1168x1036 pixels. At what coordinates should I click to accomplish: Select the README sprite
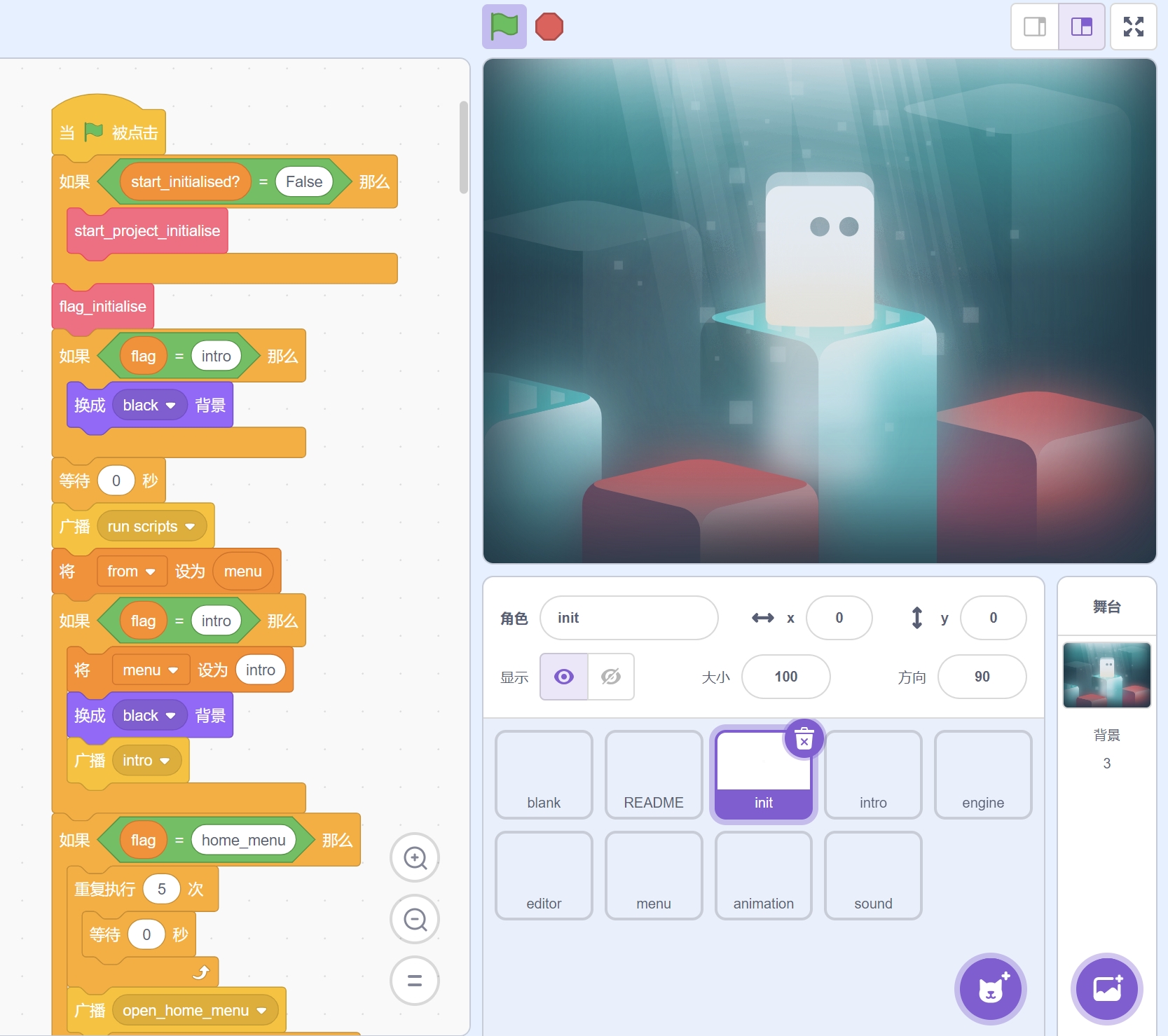pos(653,775)
